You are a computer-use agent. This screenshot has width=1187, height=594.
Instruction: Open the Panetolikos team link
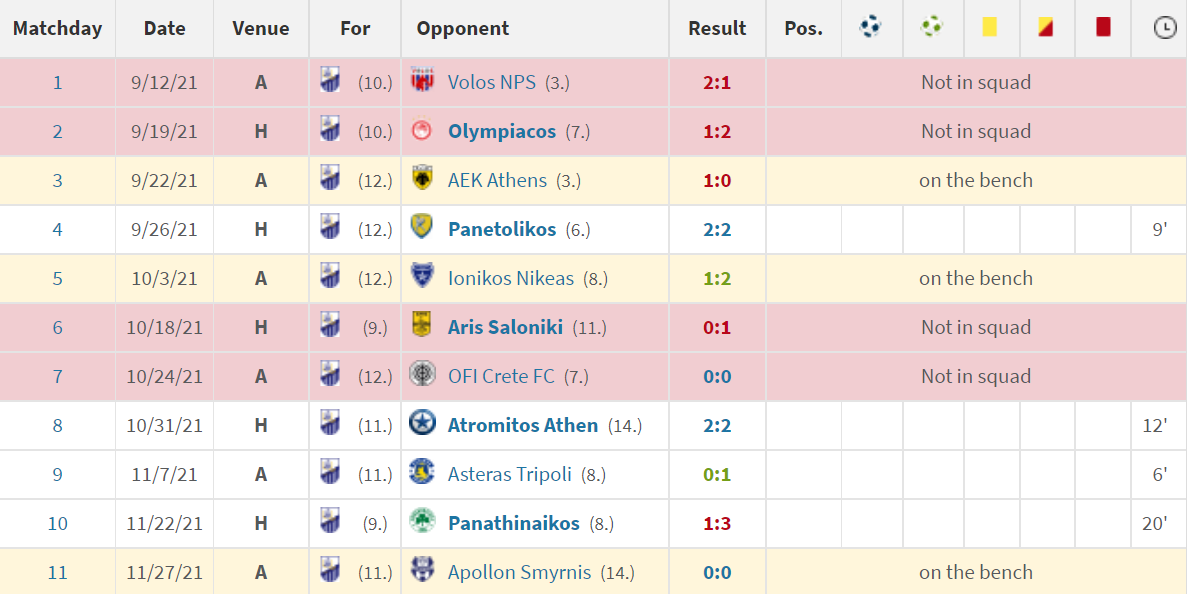(502, 229)
